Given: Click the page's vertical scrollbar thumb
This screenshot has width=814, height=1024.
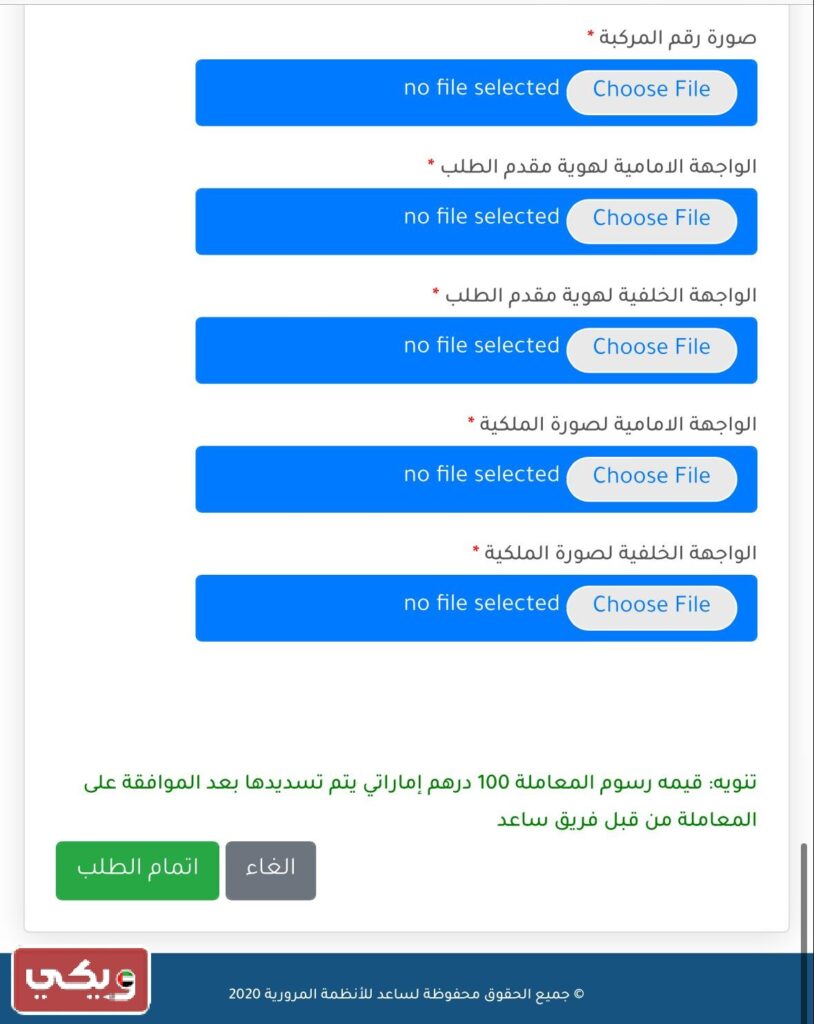Looking at the screenshot, I should 802,900.
